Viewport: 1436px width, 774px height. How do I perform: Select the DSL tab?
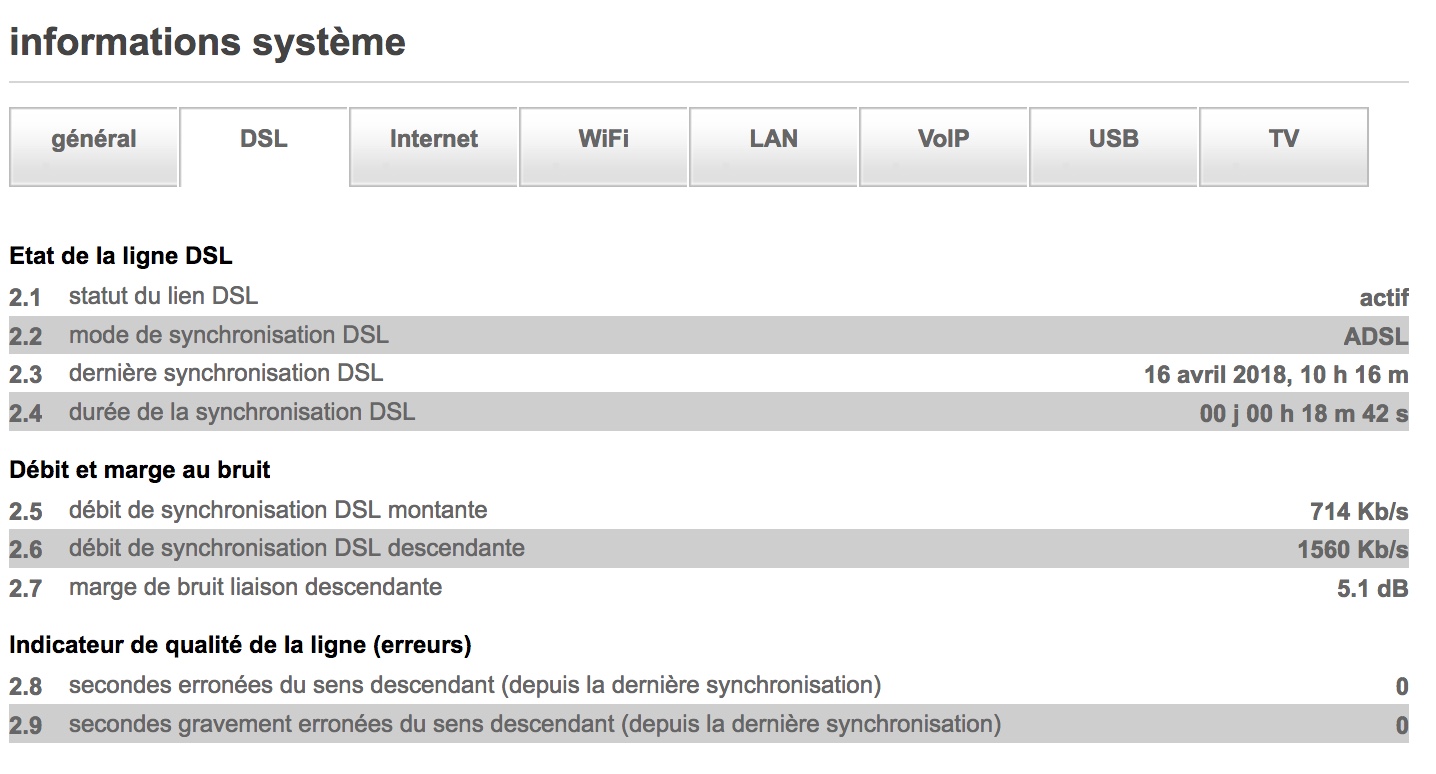(x=264, y=140)
